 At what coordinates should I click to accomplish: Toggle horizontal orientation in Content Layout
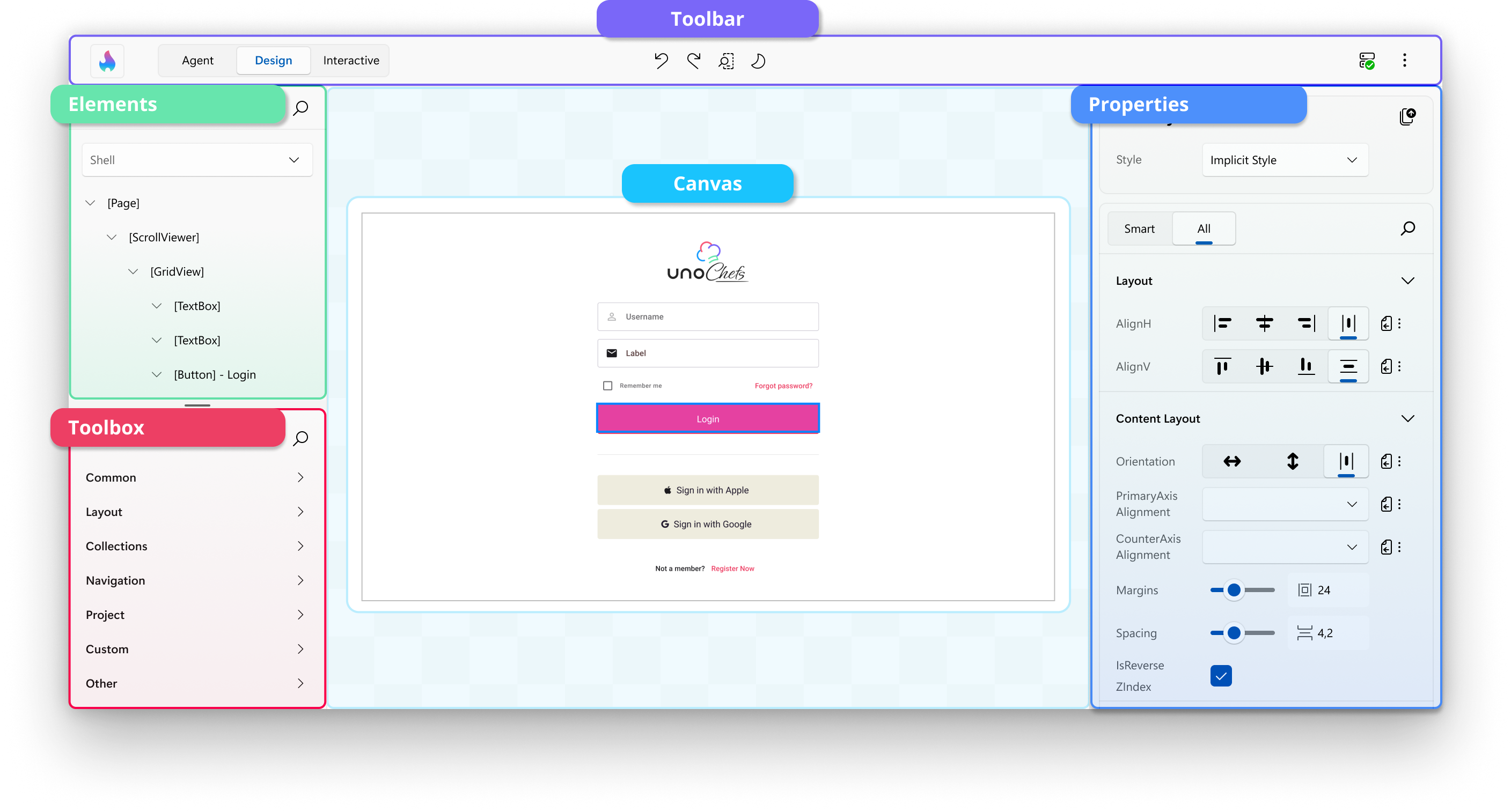(1231, 461)
